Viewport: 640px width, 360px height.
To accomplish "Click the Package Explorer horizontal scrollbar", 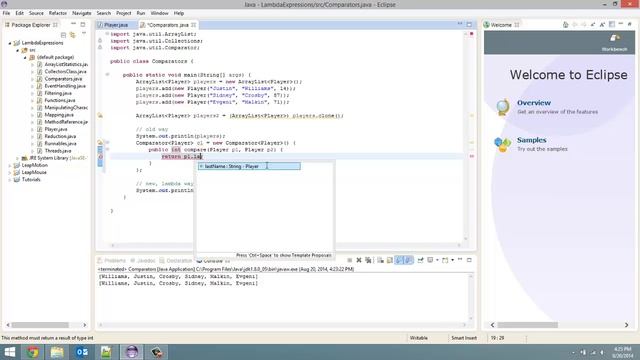I will point(40,325).
